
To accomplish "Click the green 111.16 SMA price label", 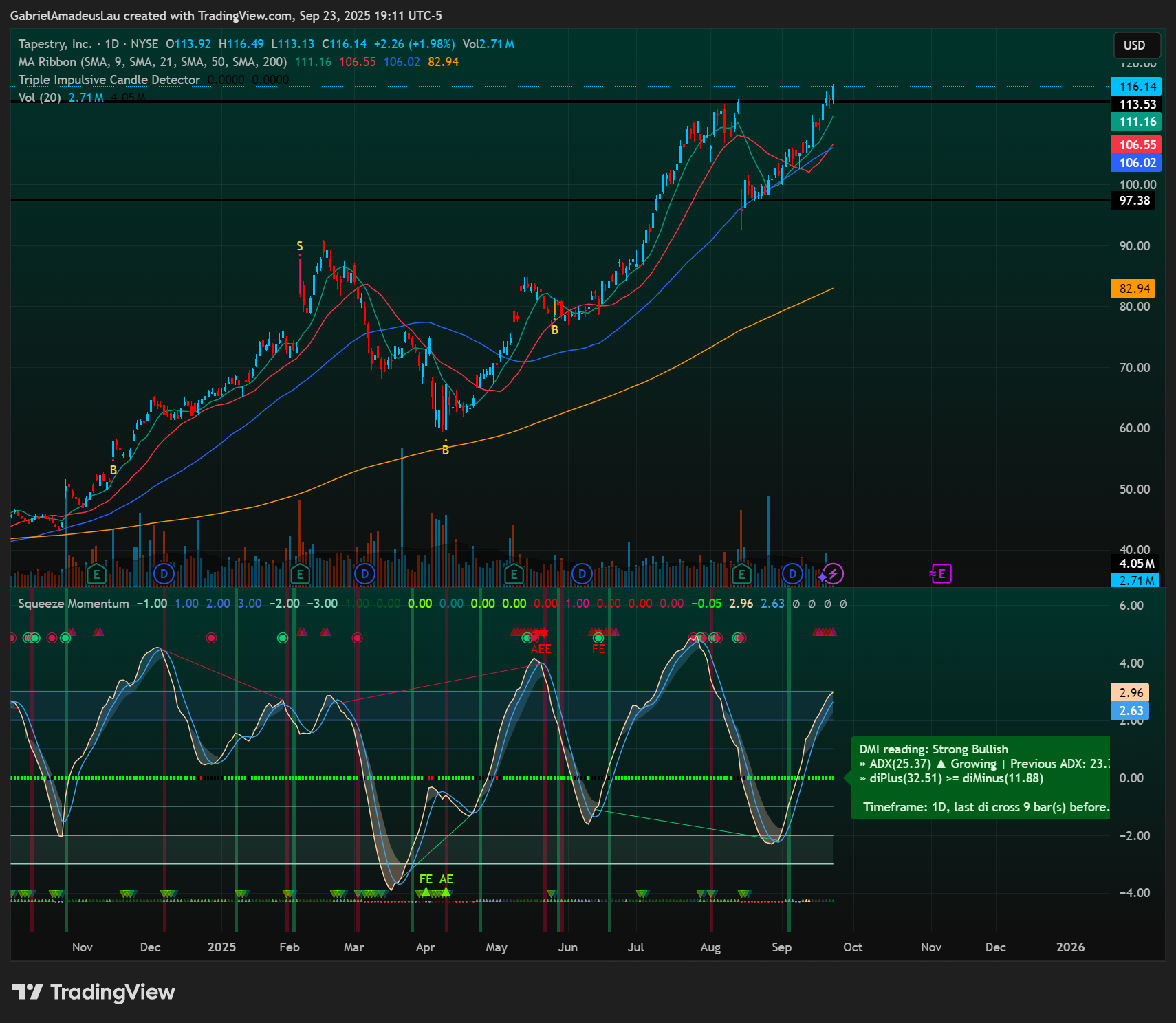I will pyautogui.click(x=1136, y=122).
